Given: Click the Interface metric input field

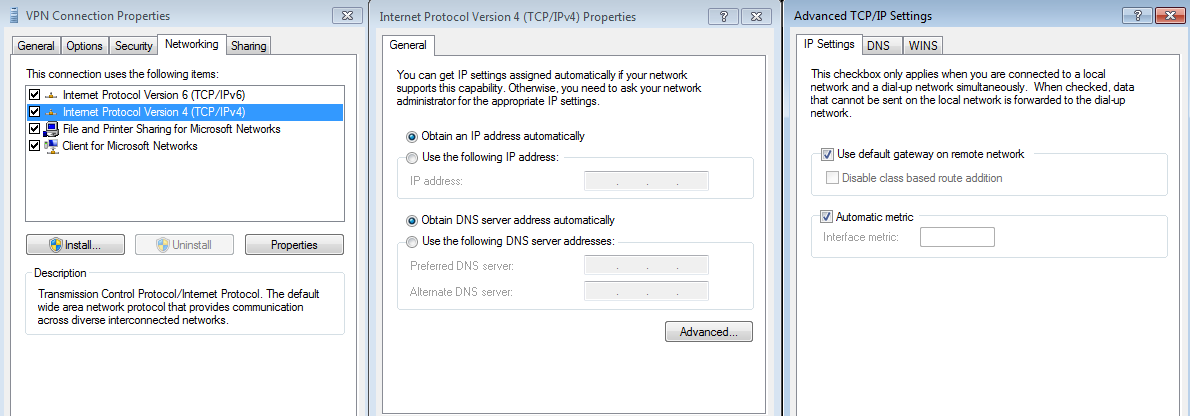Looking at the screenshot, I should point(956,237).
